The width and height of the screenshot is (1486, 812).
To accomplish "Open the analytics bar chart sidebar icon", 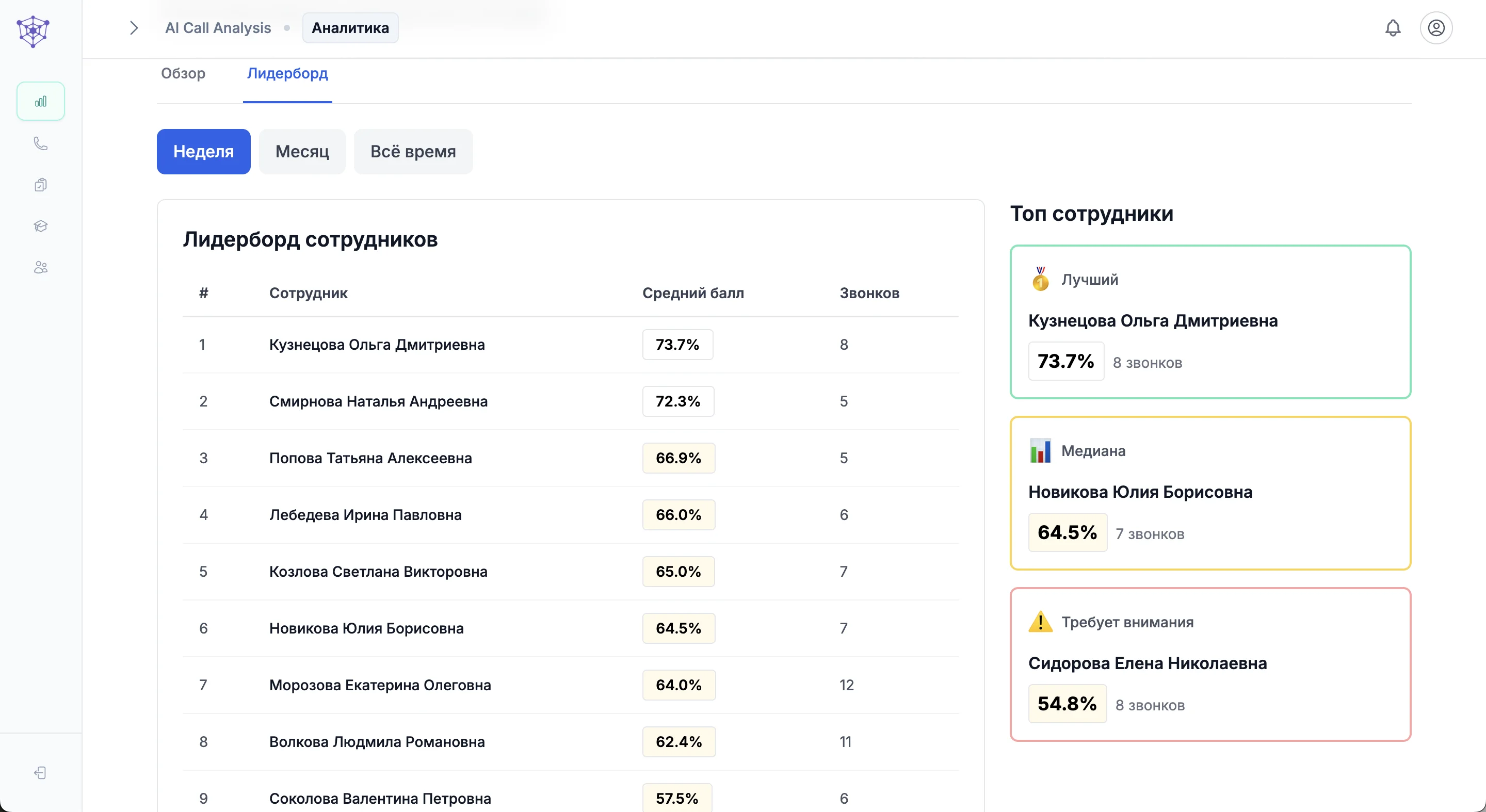I will coord(40,102).
